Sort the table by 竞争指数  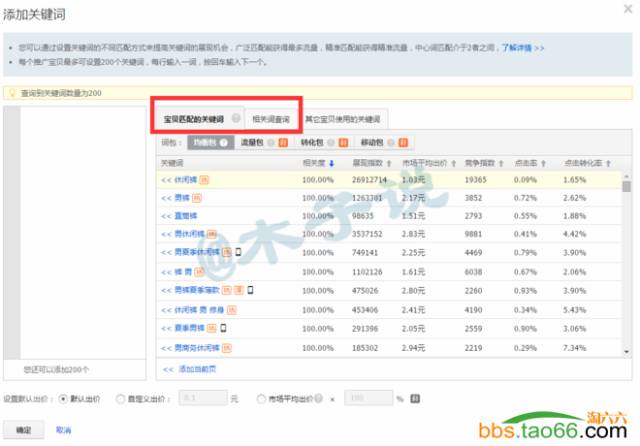pyautogui.click(x=484, y=163)
